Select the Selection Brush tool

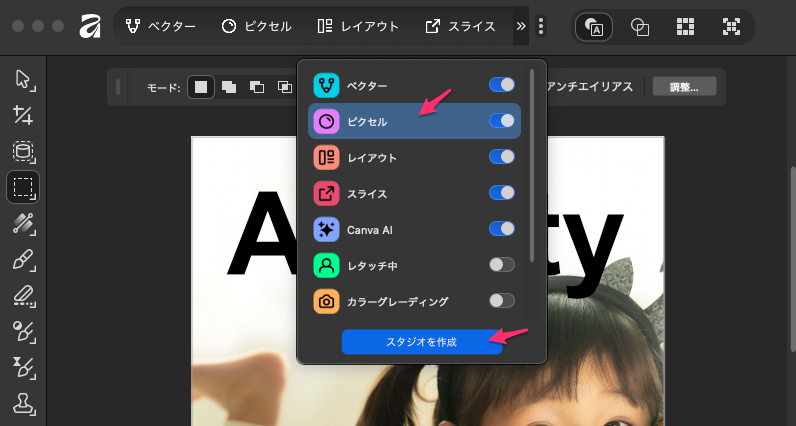[x=22, y=223]
